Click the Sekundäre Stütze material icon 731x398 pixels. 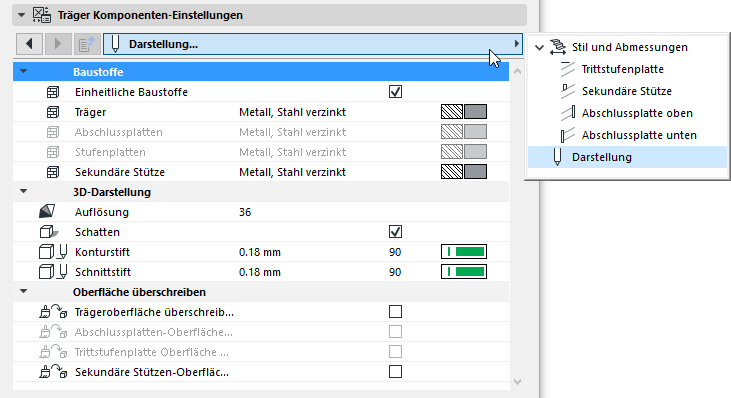[x=53, y=172]
